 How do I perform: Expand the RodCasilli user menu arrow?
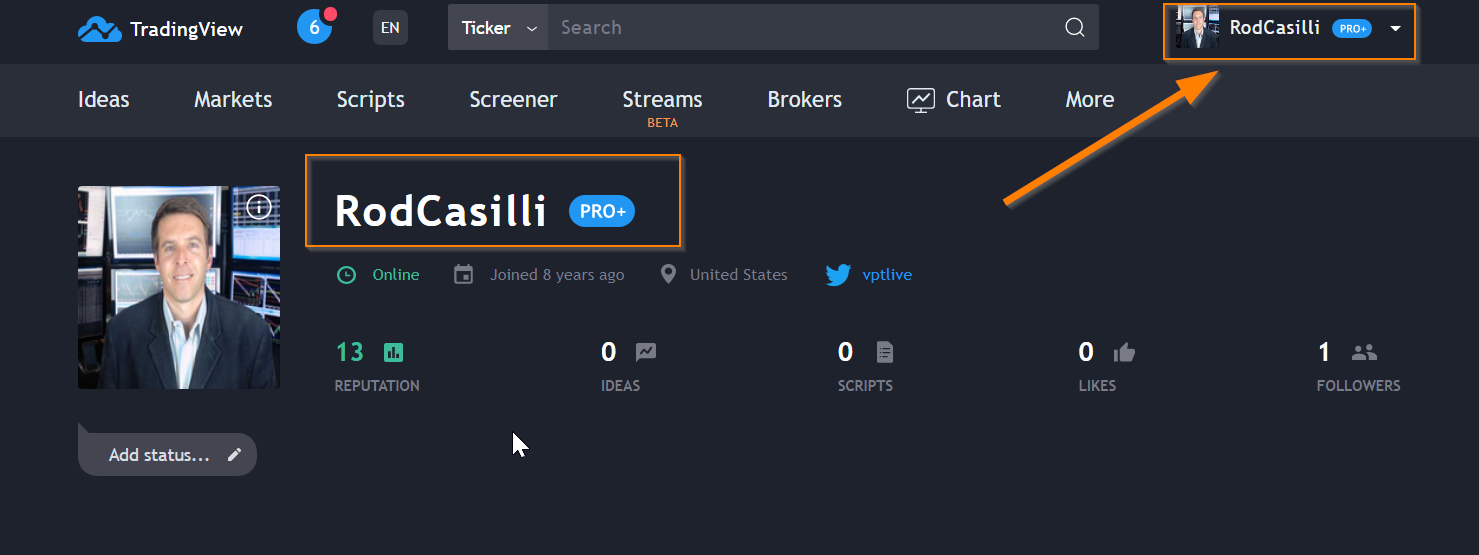(1396, 29)
